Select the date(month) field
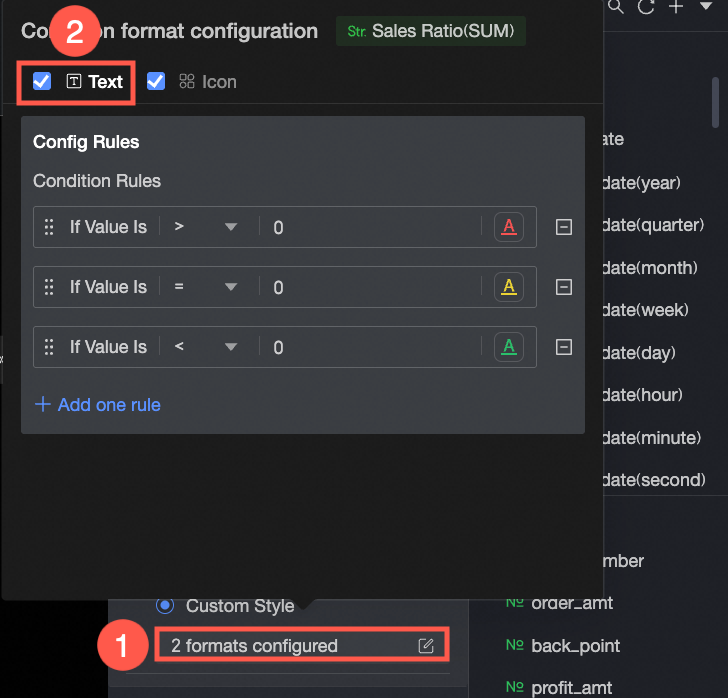This screenshot has width=728, height=698. [x=650, y=267]
